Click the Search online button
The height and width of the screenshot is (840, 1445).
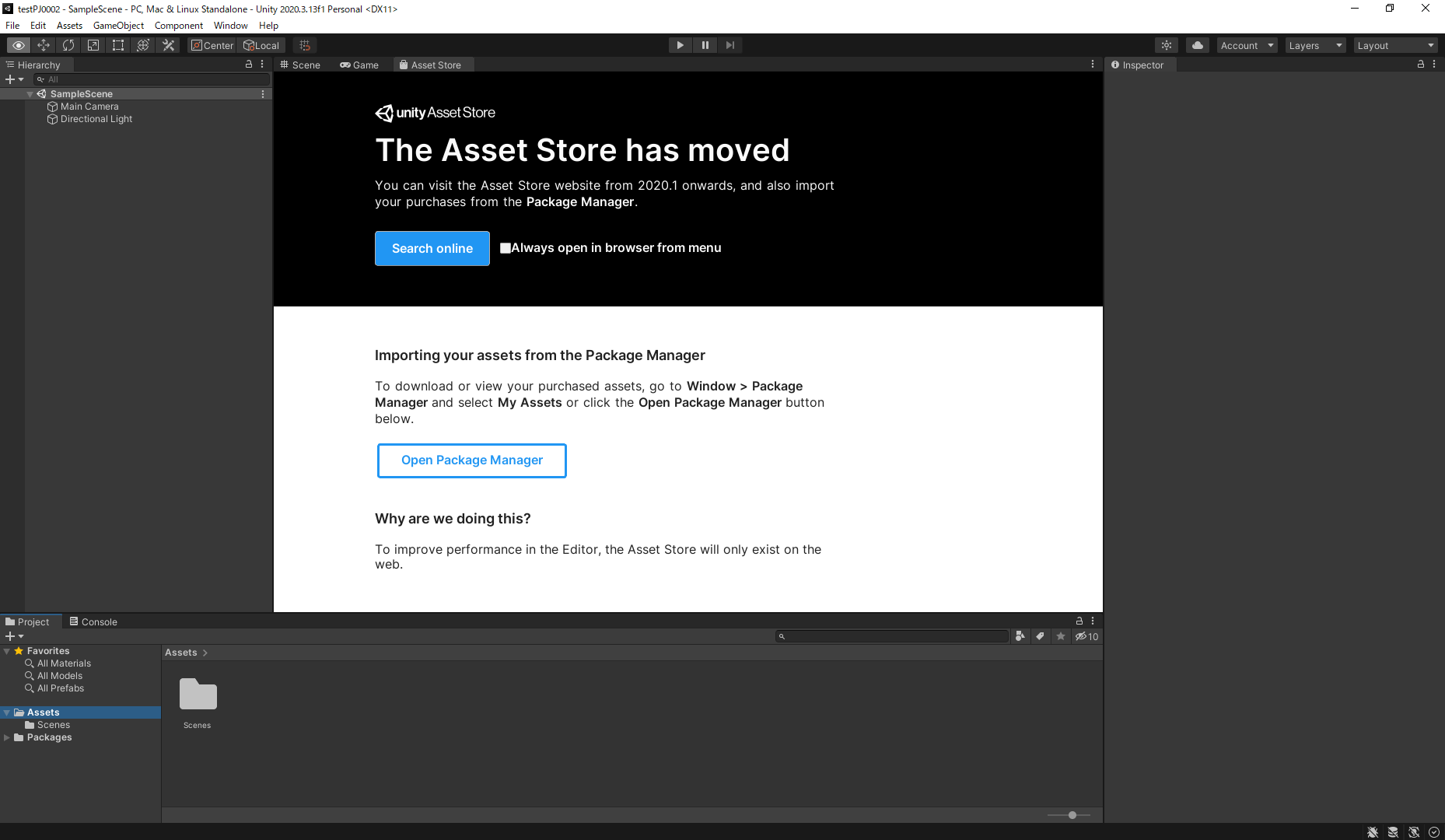[432, 248]
